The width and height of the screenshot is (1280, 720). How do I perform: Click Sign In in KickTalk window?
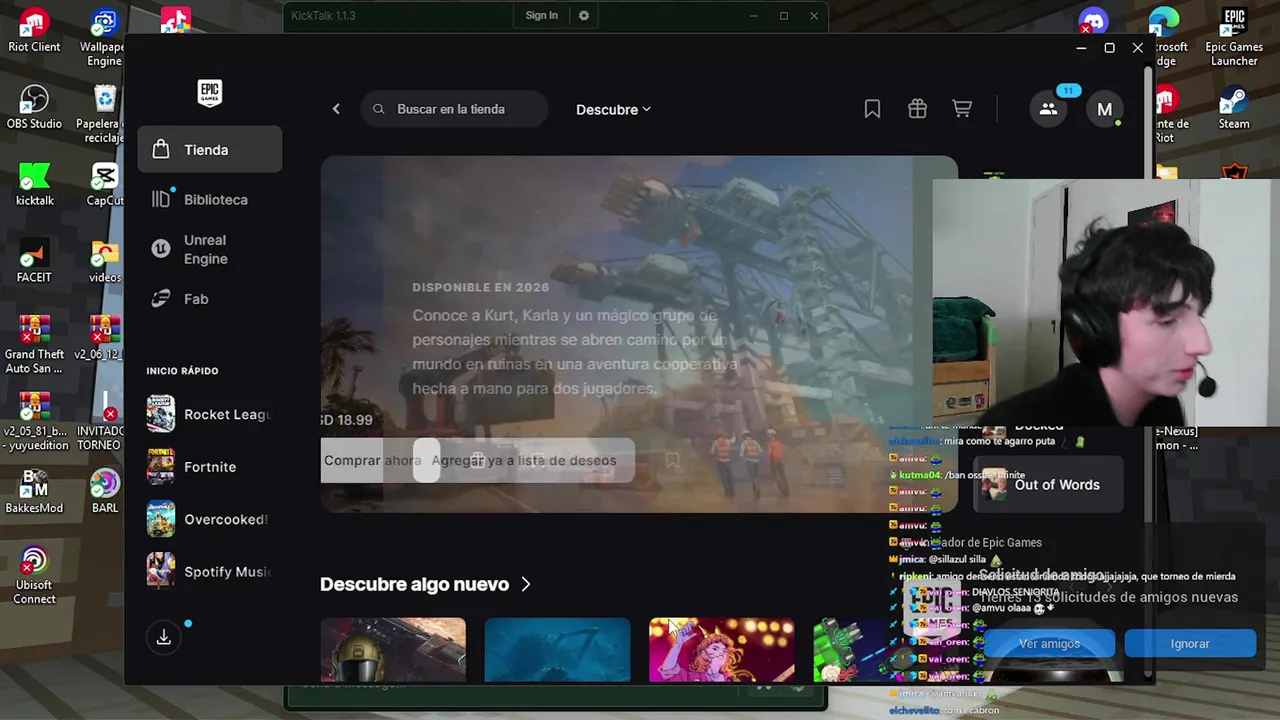coord(542,15)
